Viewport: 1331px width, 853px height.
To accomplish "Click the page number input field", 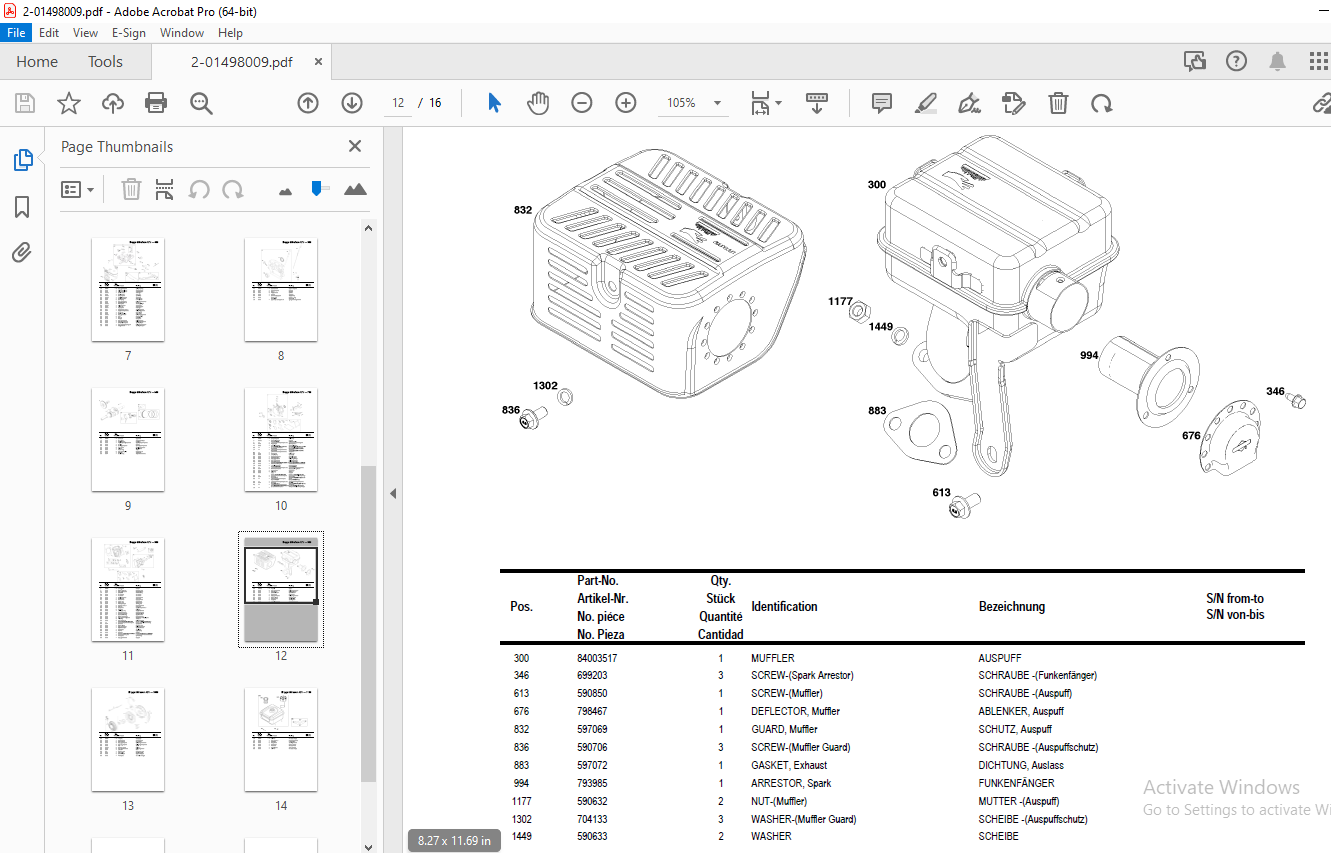I will click(398, 103).
